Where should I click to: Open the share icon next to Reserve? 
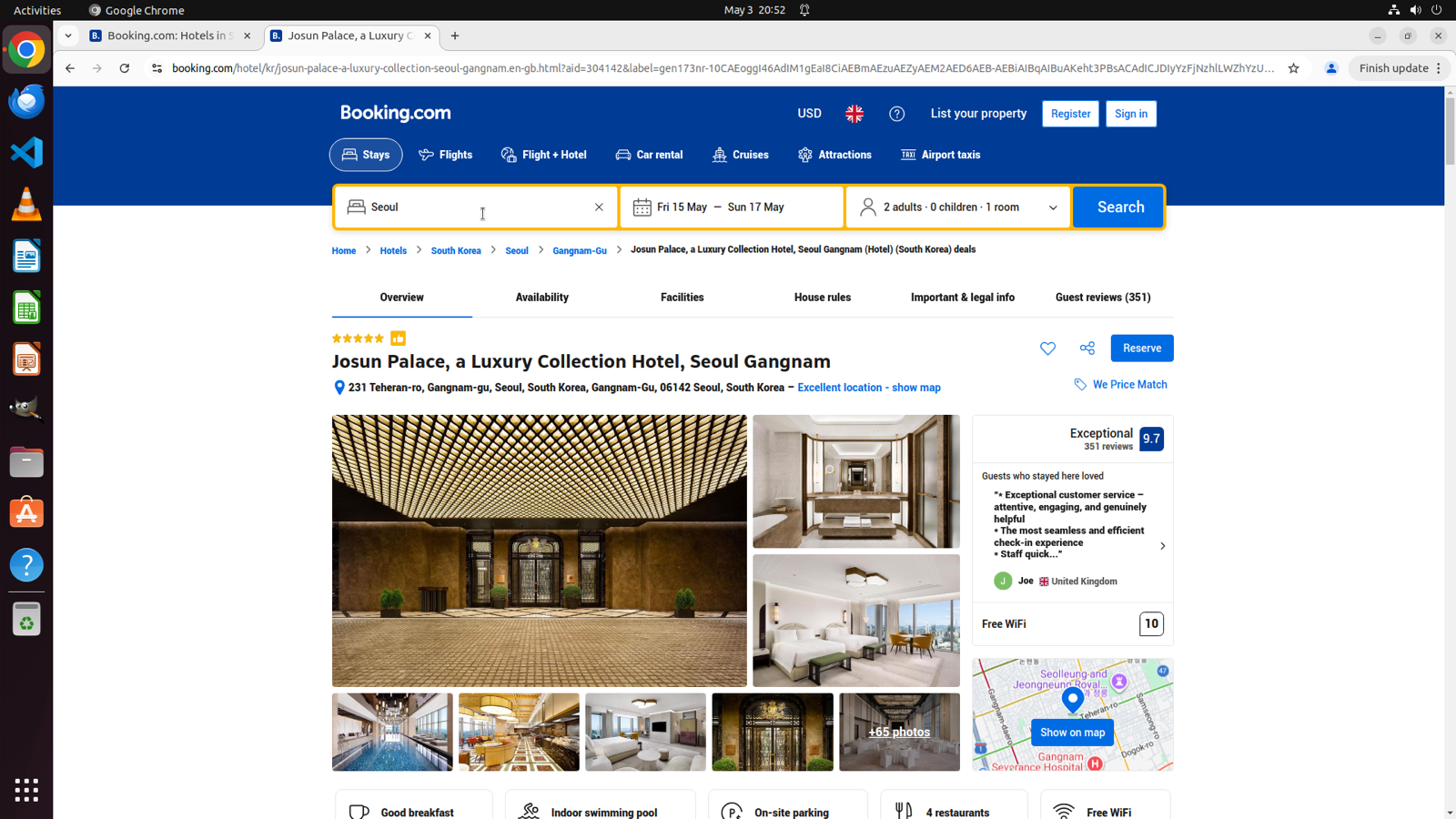(1087, 349)
